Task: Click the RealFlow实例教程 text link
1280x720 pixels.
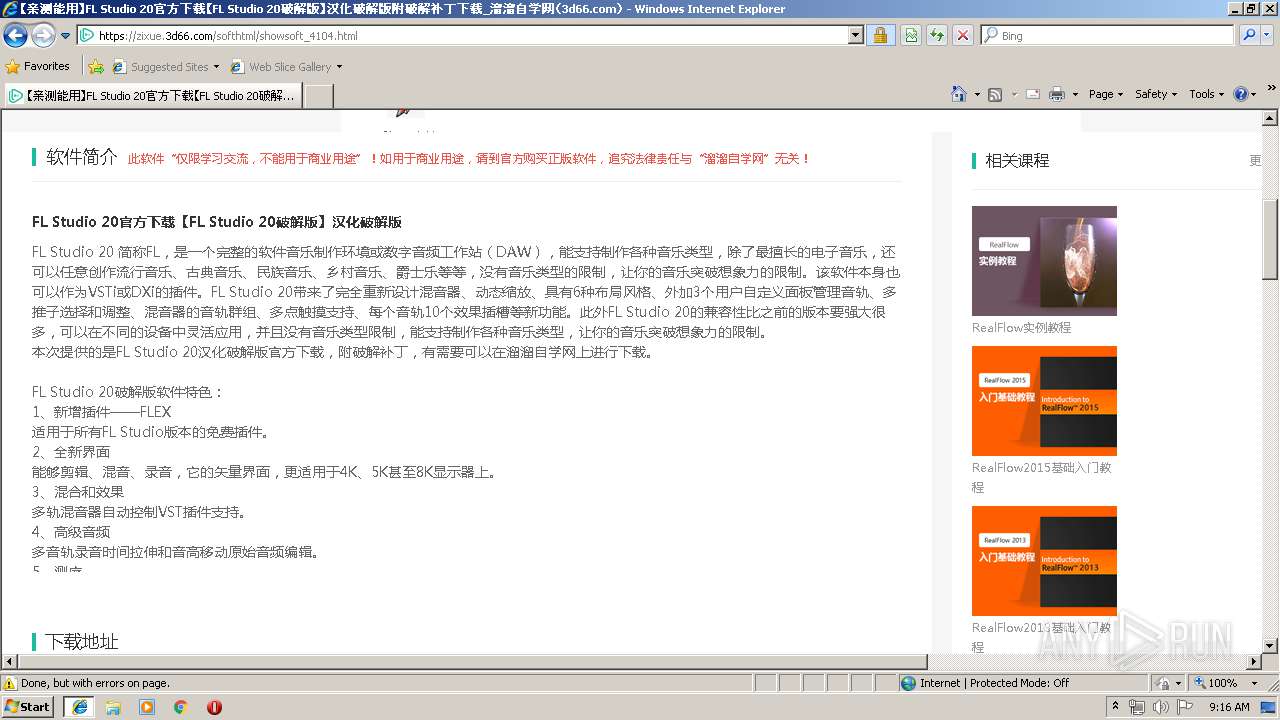Action: pyautogui.click(x=1021, y=327)
